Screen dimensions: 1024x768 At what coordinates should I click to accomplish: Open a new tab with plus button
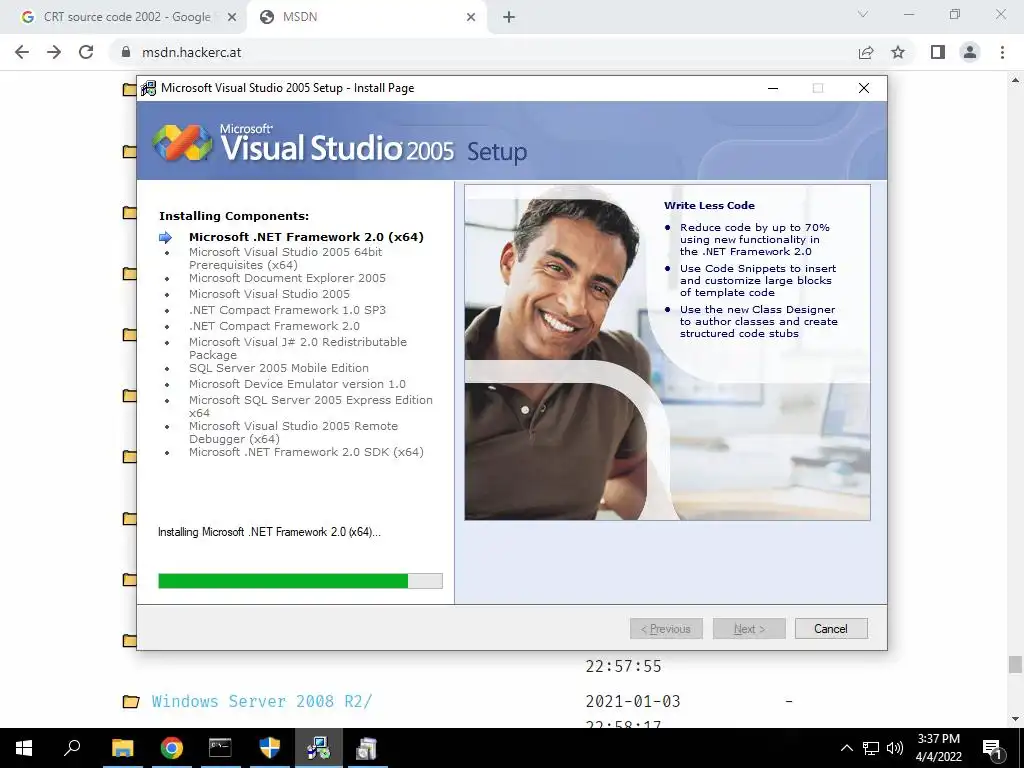[x=509, y=17]
